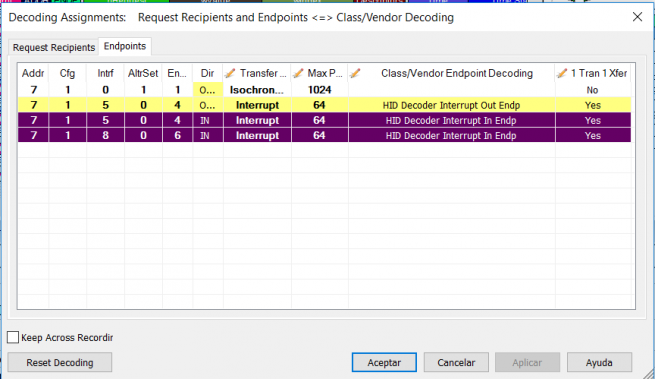Open decoding cell HID Decoder Interrupt Out Endp
The image size is (655, 379).
click(x=451, y=105)
